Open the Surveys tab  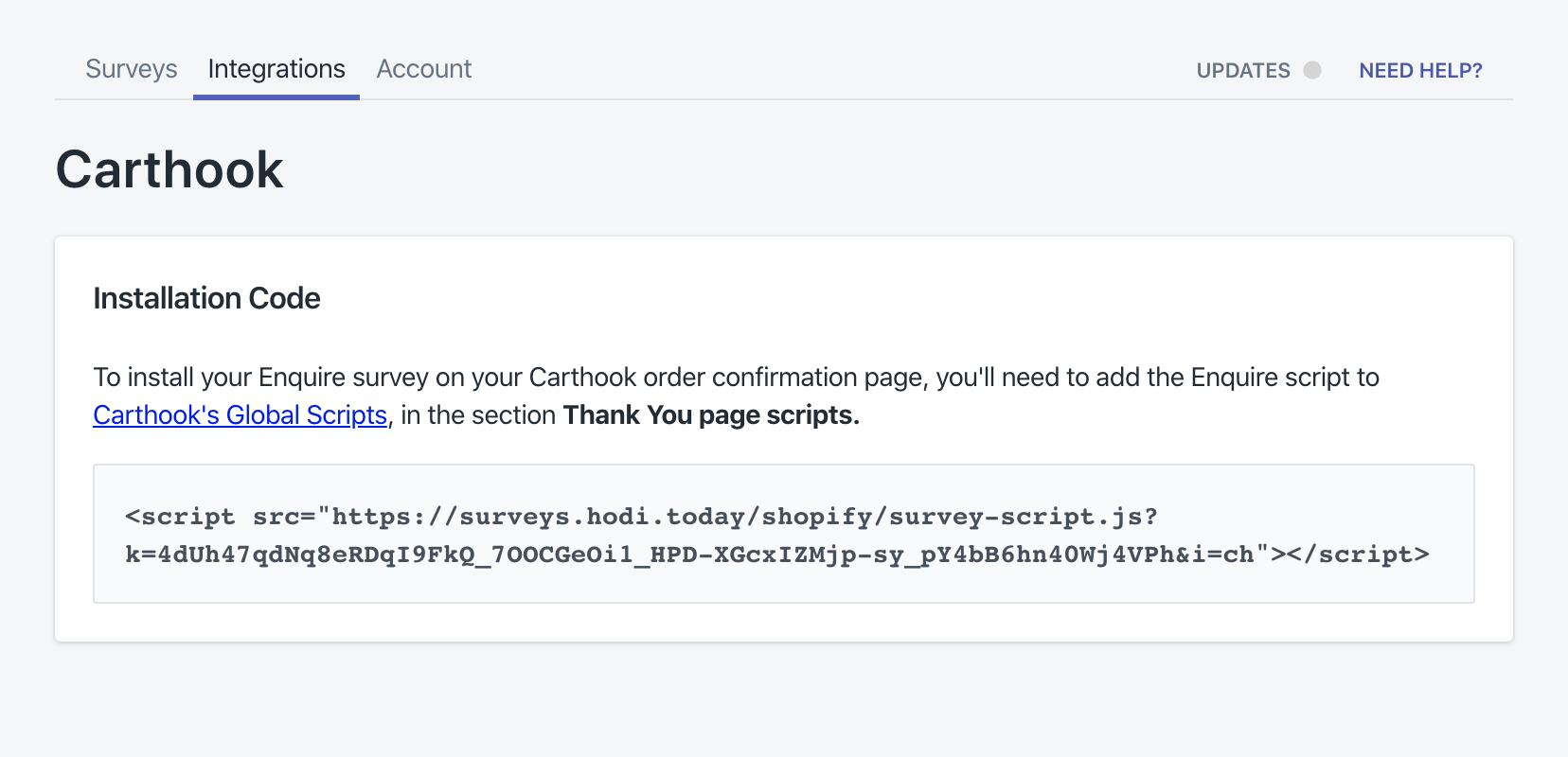click(x=132, y=69)
